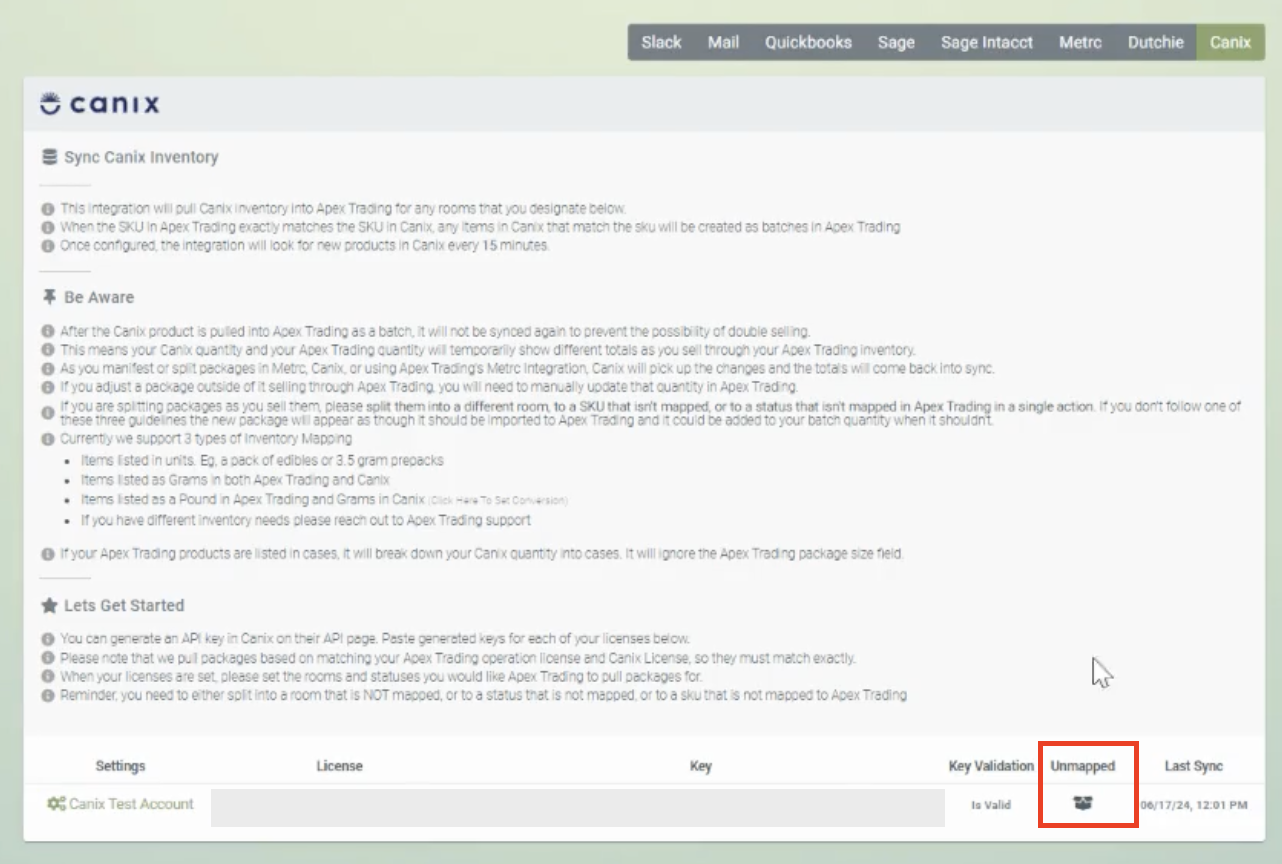
Task: Click the star icon beside Lets Get Started
Action: pyautogui.click(x=49, y=605)
